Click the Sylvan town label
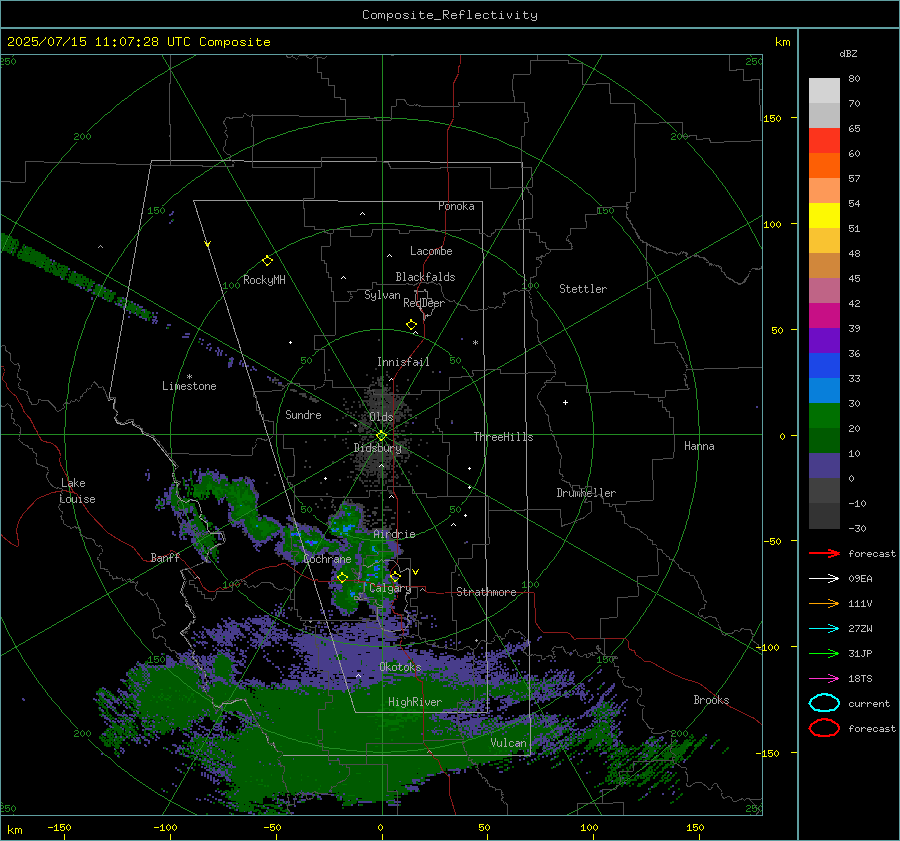 (x=382, y=295)
